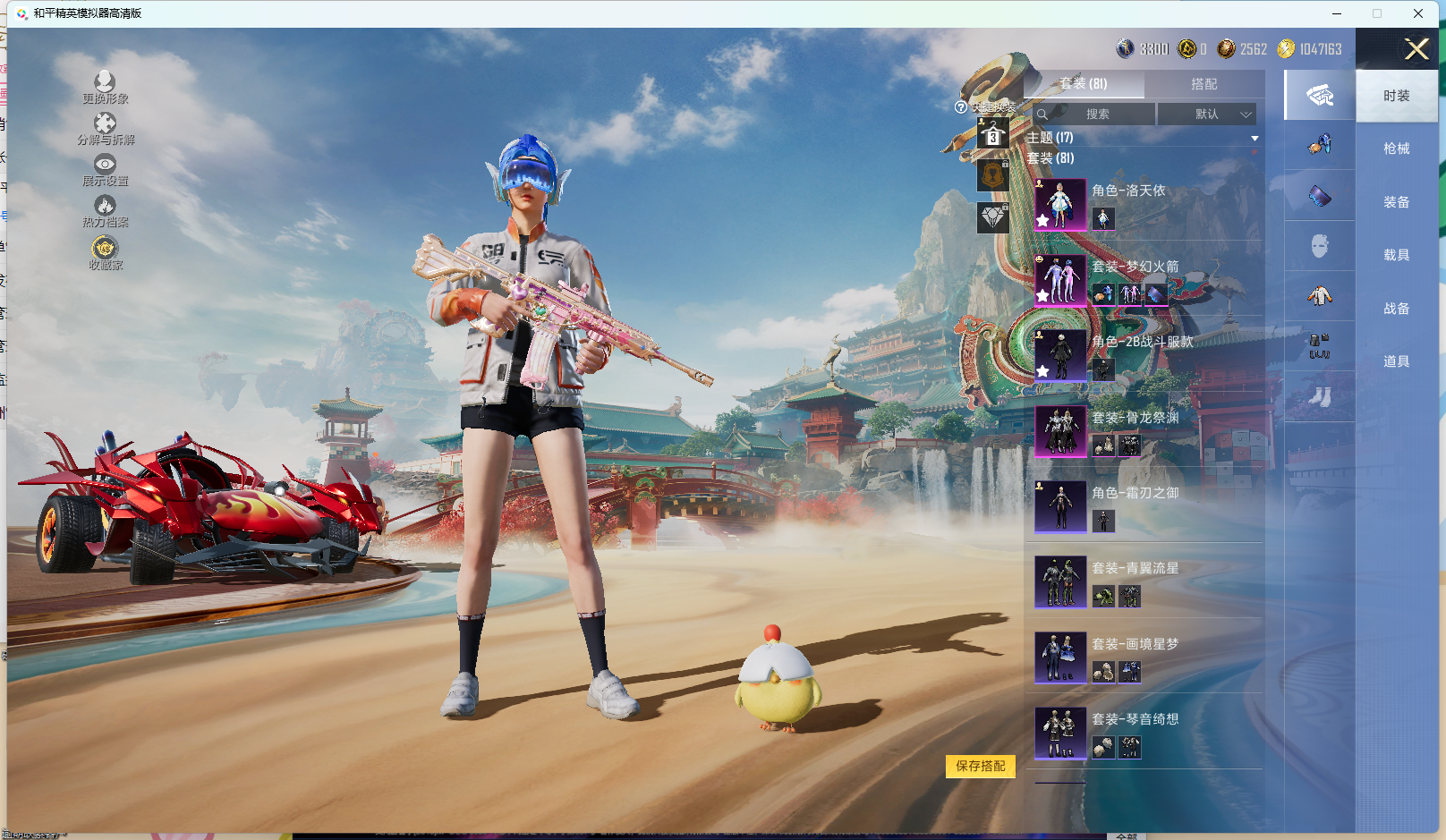1446x840 pixels.
Task: Expand the 主题 (17) section arrow
Action: [x=1255, y=138]
